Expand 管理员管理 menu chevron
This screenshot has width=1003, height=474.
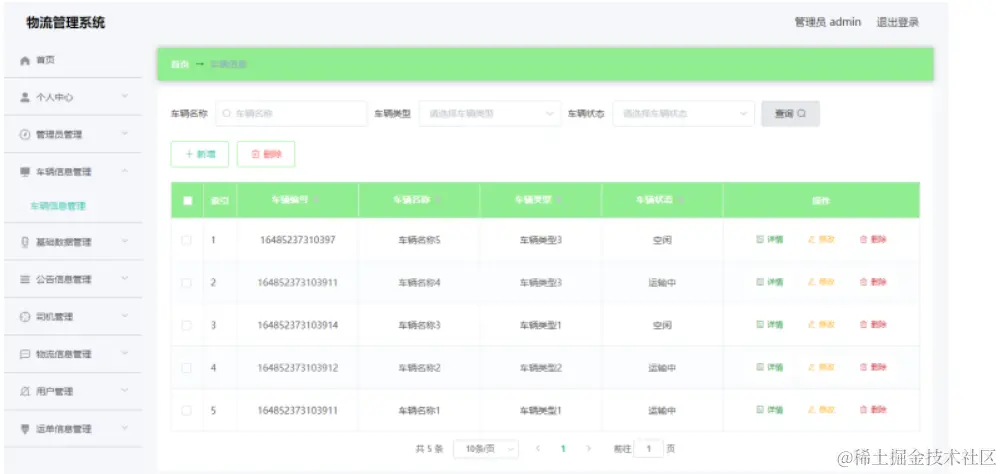(125, 134)
